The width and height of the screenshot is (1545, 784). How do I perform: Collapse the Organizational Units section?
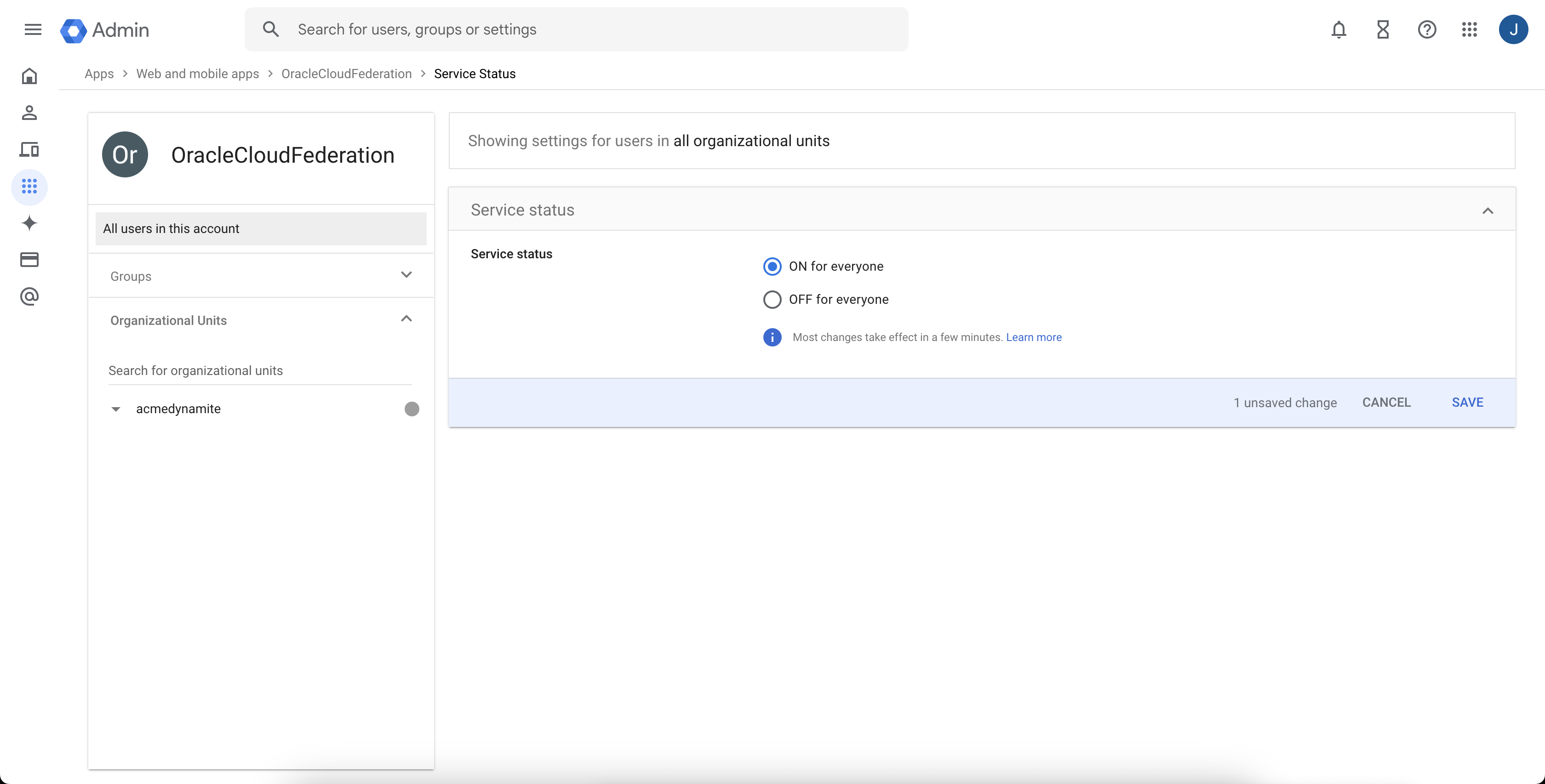coord(406,318)
